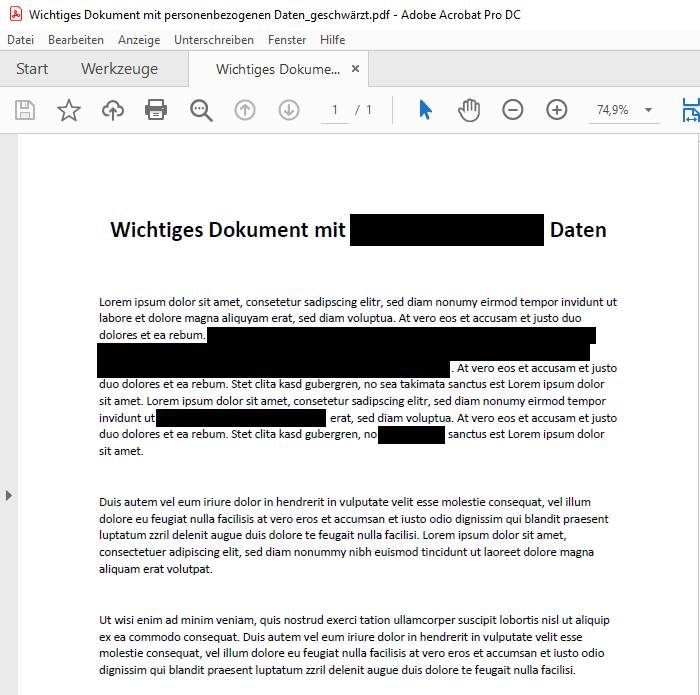Close the Wichtiges Dokument tab
This screenshot has height=695, width=700.
tap(355, 69)
